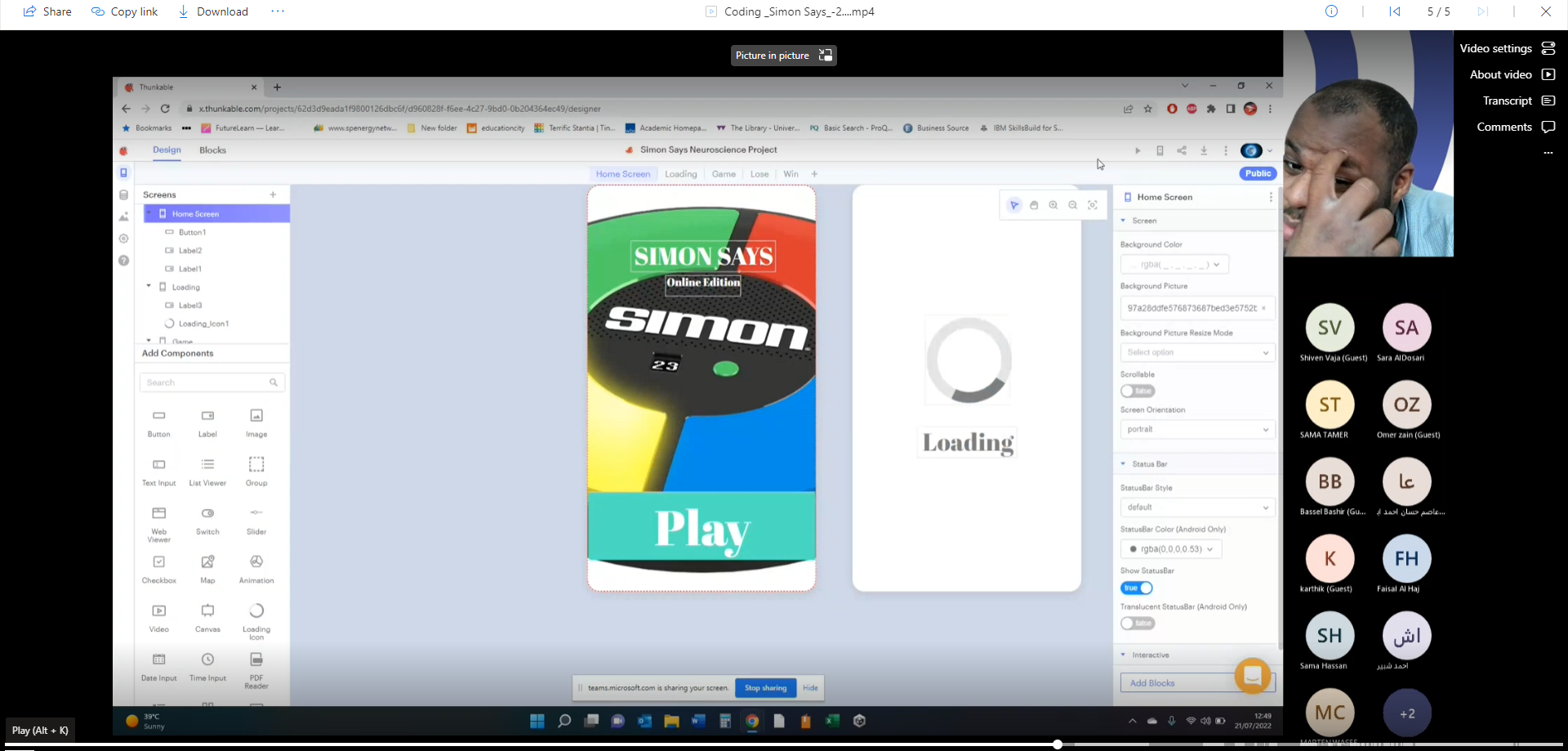
Task: Open Home Screen properties kebab menu
Action: [x=1270, y=197]
